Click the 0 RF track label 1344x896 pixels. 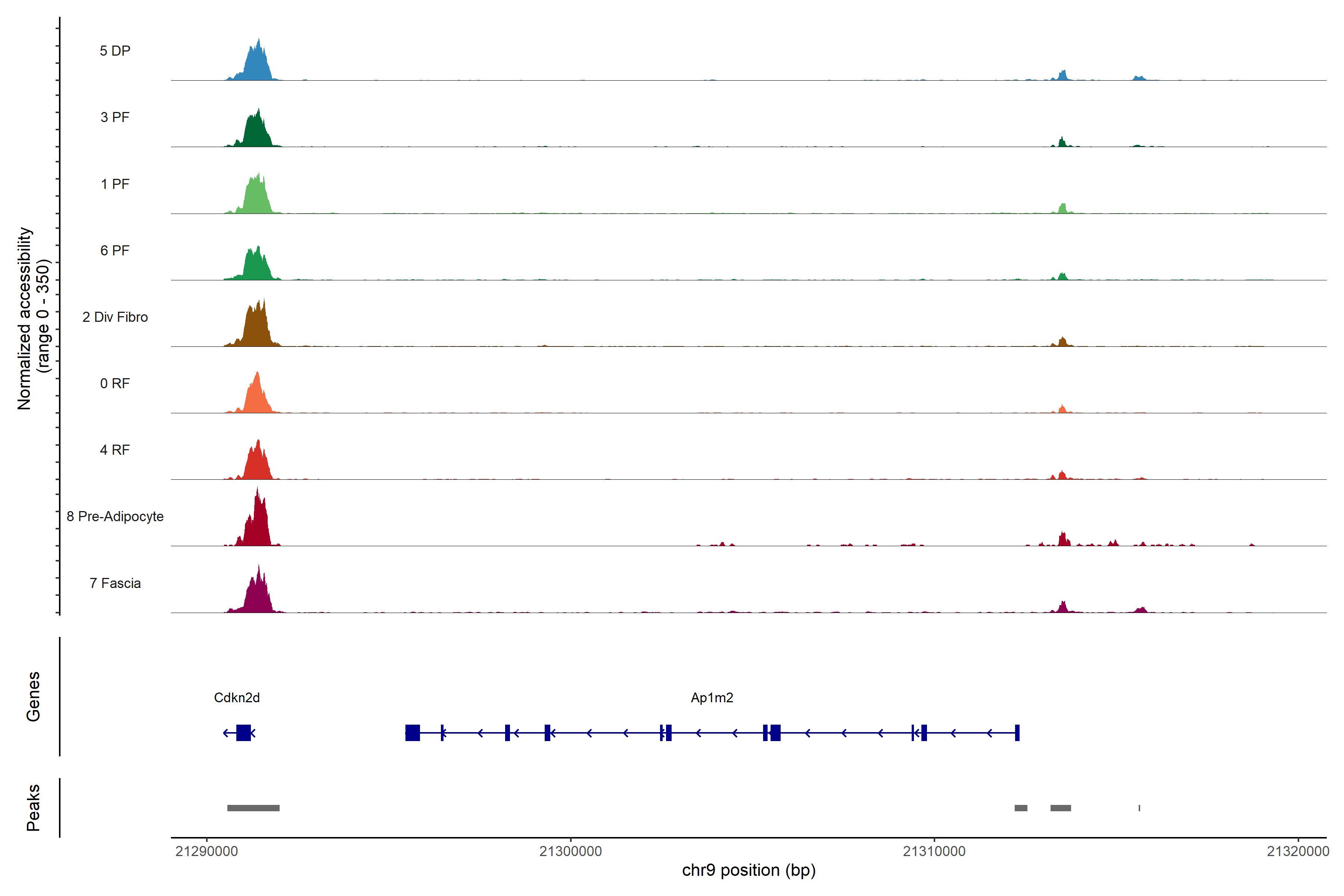click(x=115, y=383)
